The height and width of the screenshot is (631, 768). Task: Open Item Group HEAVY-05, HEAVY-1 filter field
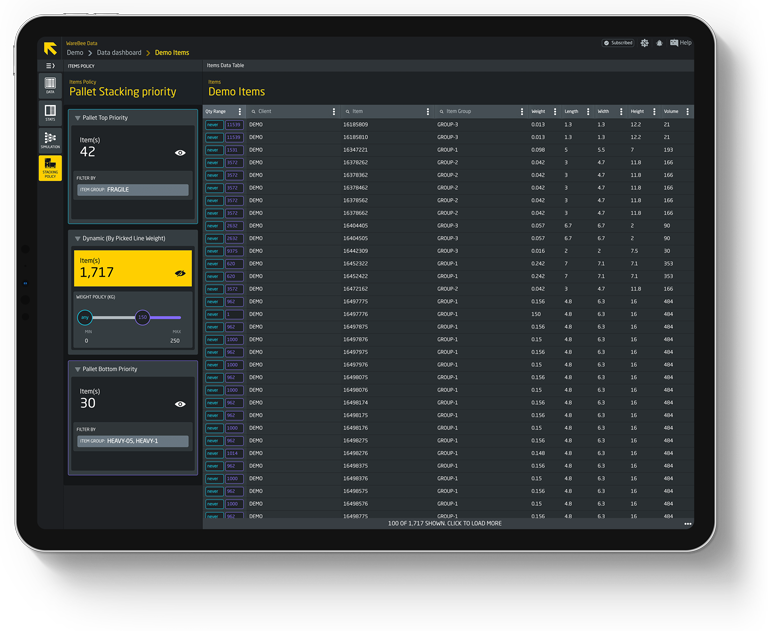(x=133, y=441)
